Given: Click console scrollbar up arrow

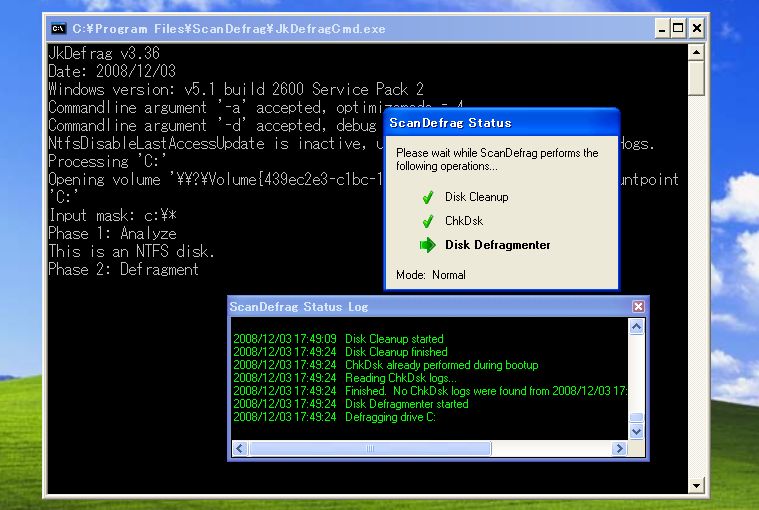Looking at the screenshot, I should click(x=696, y=52).
